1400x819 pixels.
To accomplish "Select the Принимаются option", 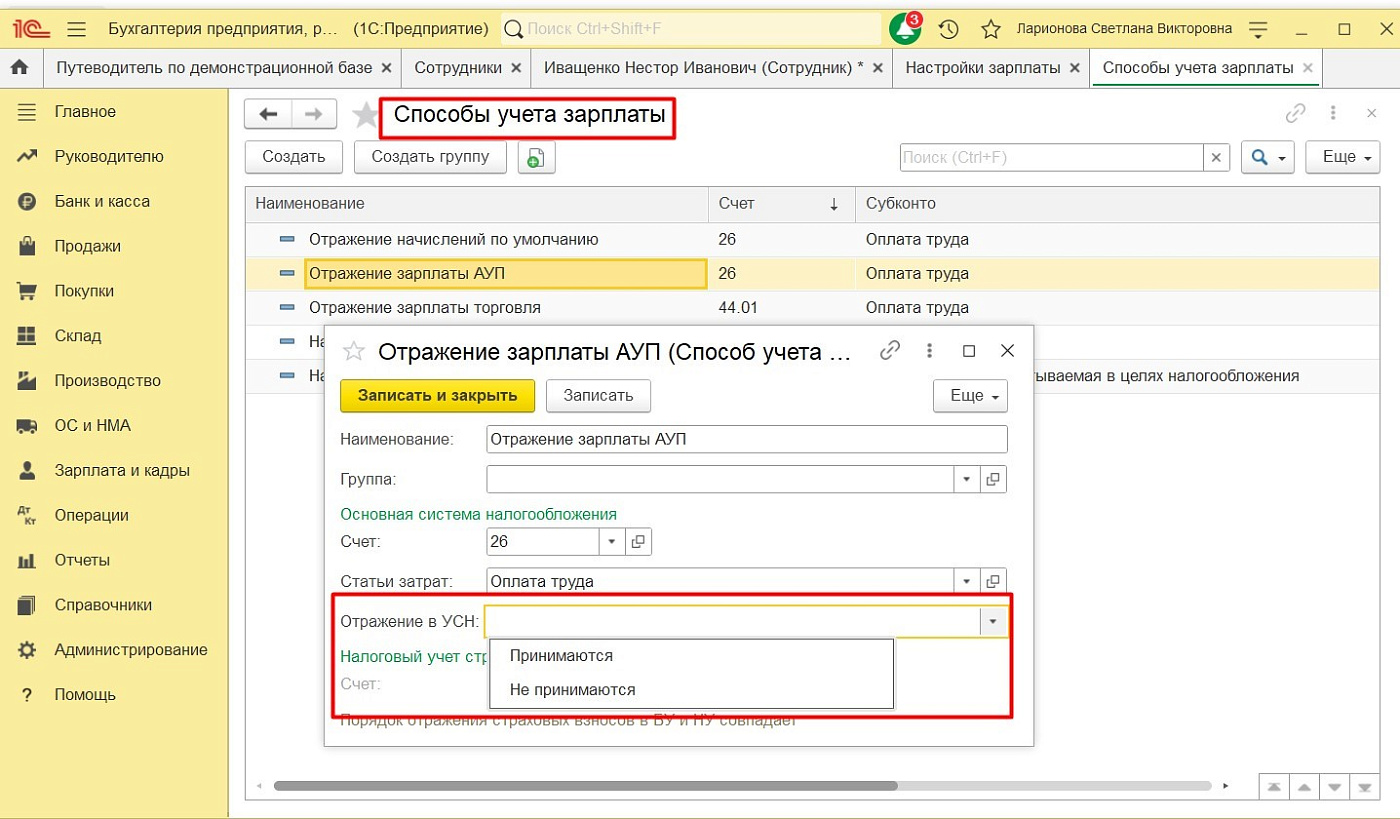I will coord(561,656).
